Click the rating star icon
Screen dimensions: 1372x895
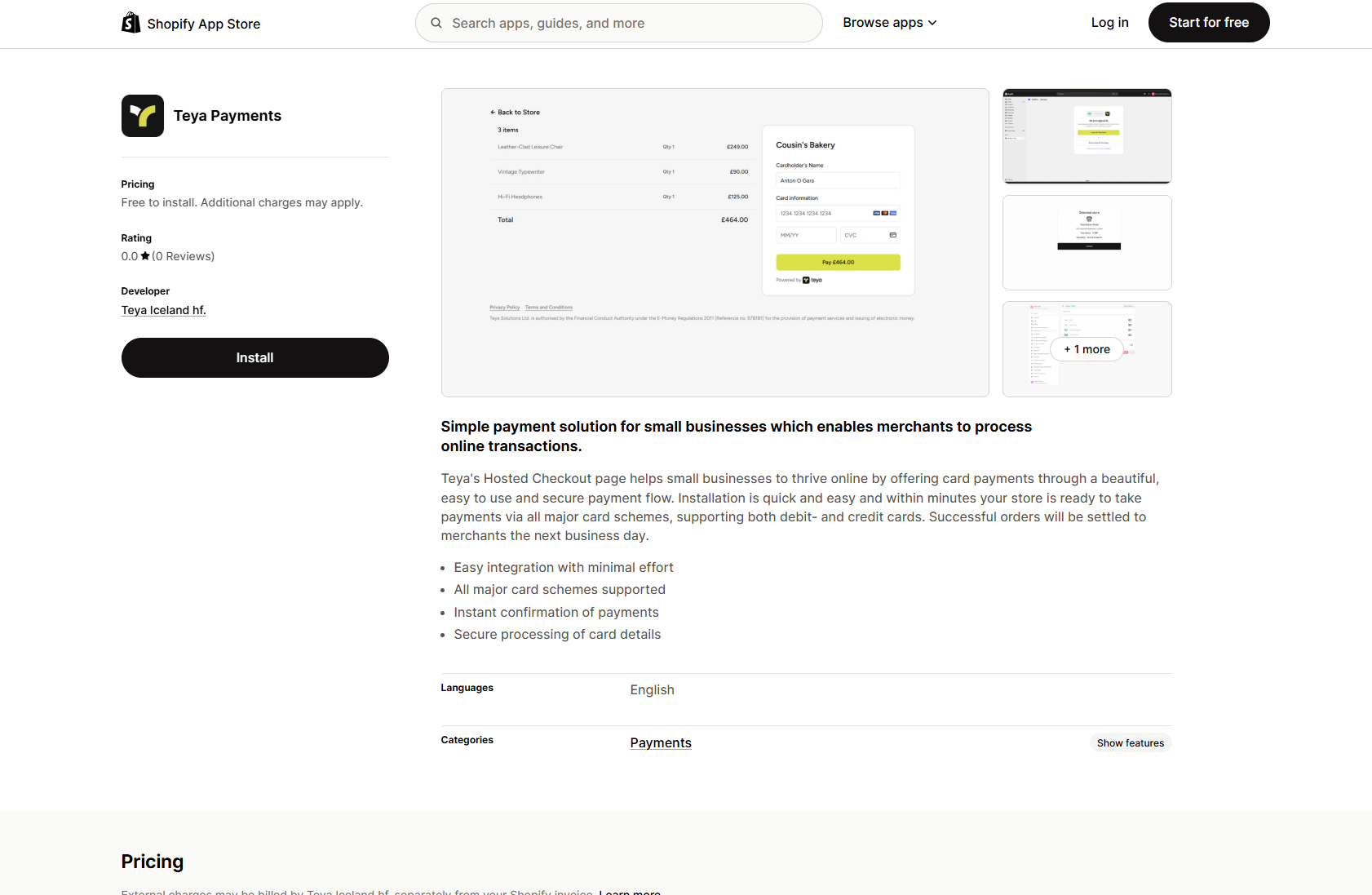click(x=145, y=256)
